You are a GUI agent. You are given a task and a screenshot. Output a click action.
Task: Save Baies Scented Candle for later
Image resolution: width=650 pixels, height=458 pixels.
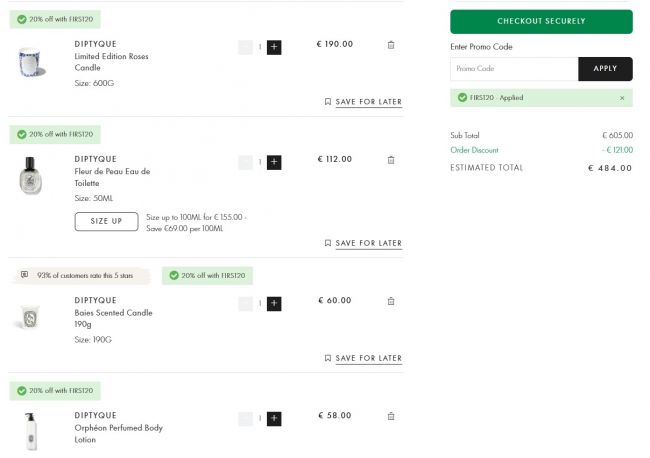click(363, 358)
